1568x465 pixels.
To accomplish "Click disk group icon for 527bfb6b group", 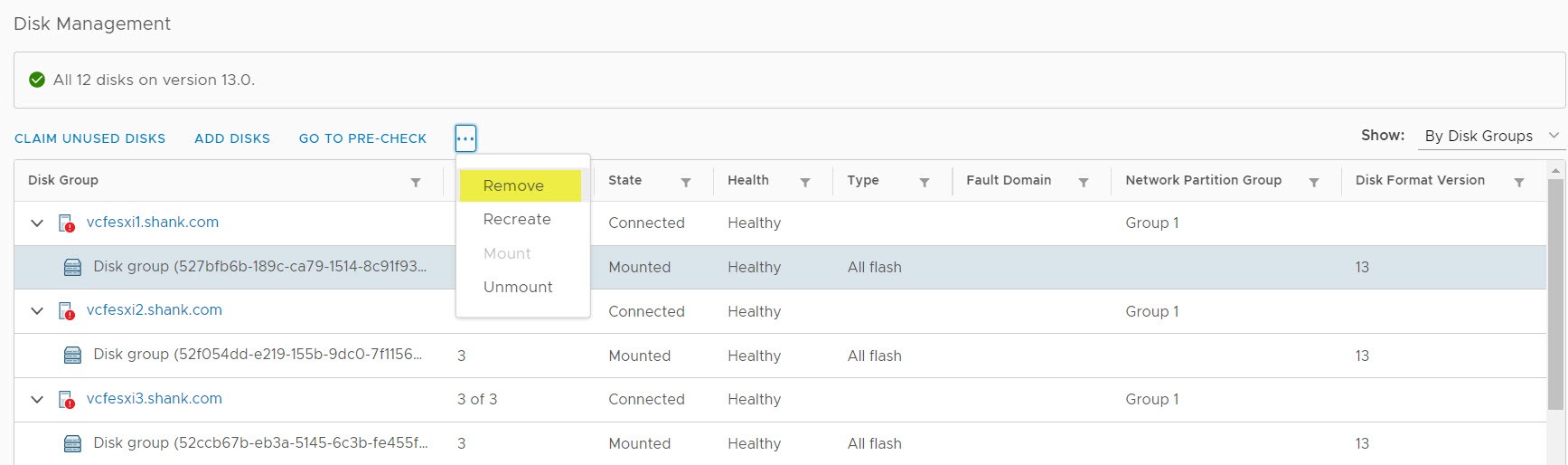I will tap(73, 267).
